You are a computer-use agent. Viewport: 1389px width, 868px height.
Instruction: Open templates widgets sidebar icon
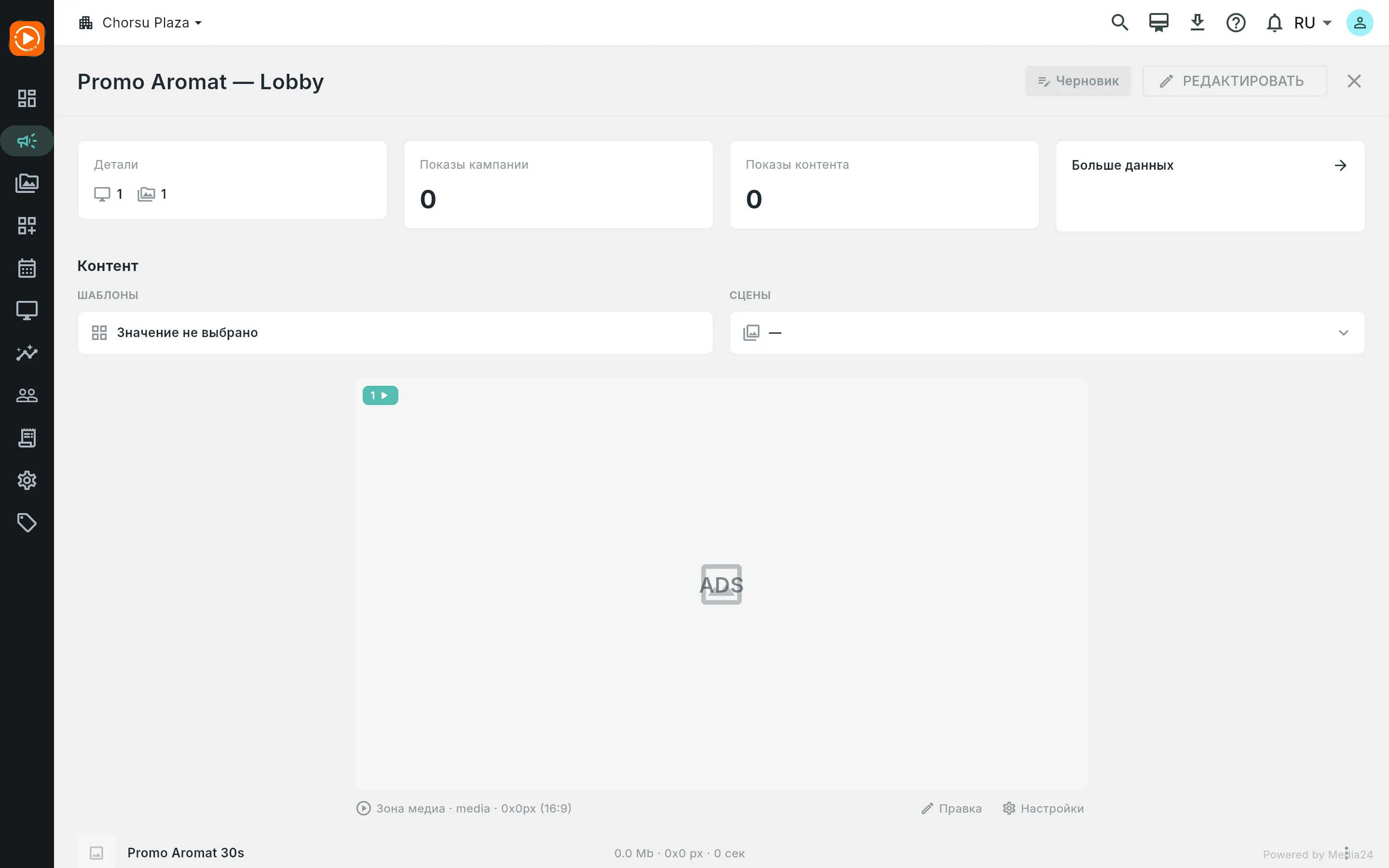pos(27,226)
